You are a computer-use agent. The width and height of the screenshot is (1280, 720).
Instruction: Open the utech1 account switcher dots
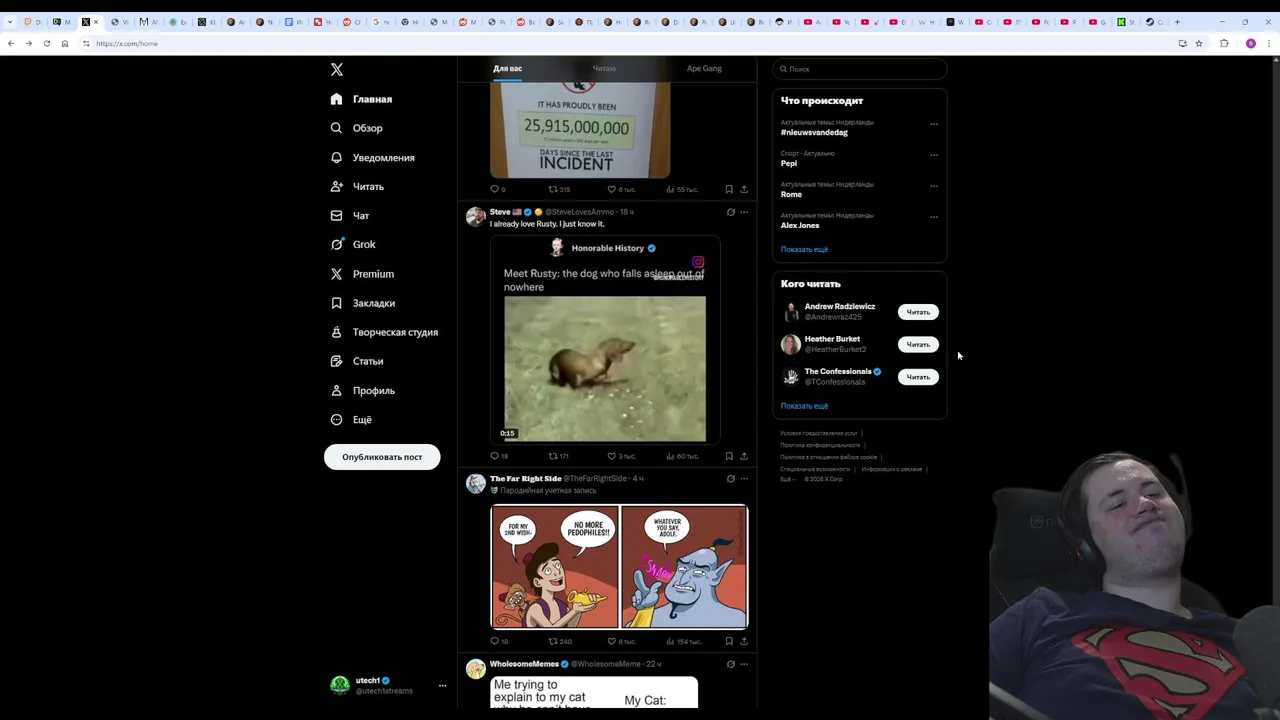click(442, 686)
